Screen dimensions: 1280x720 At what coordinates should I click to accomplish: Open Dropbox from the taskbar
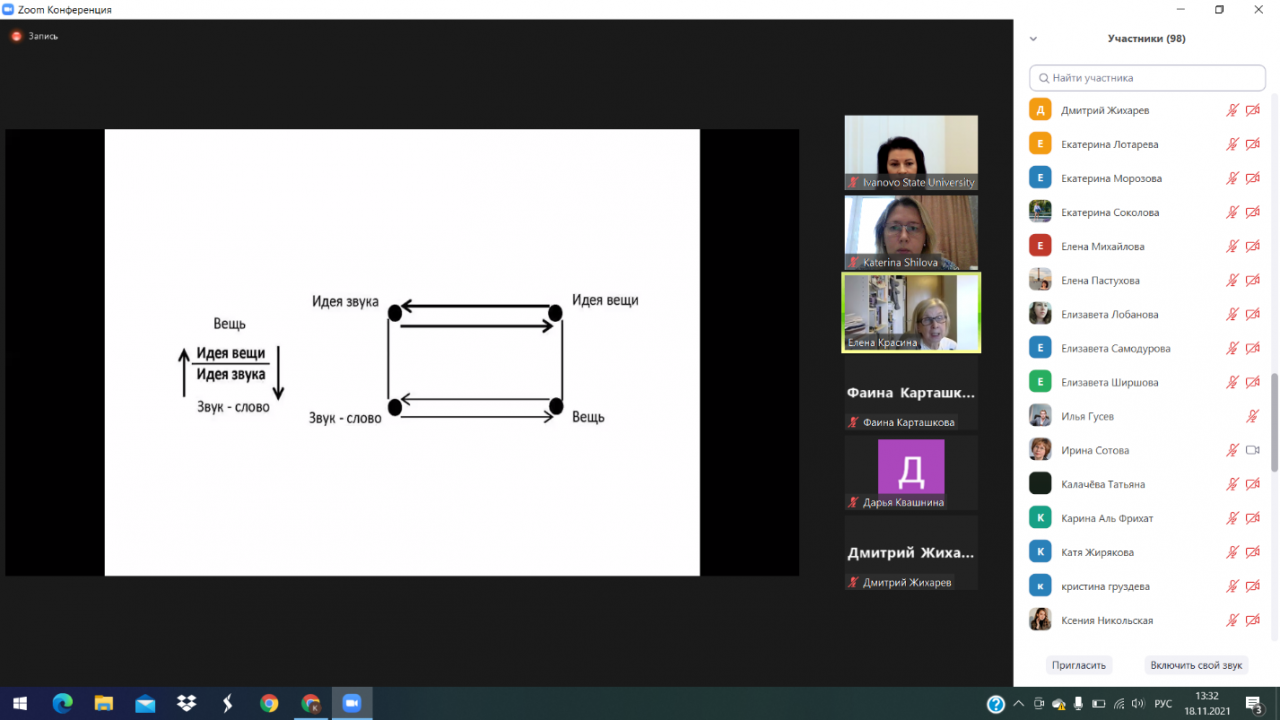pos(186,703)
